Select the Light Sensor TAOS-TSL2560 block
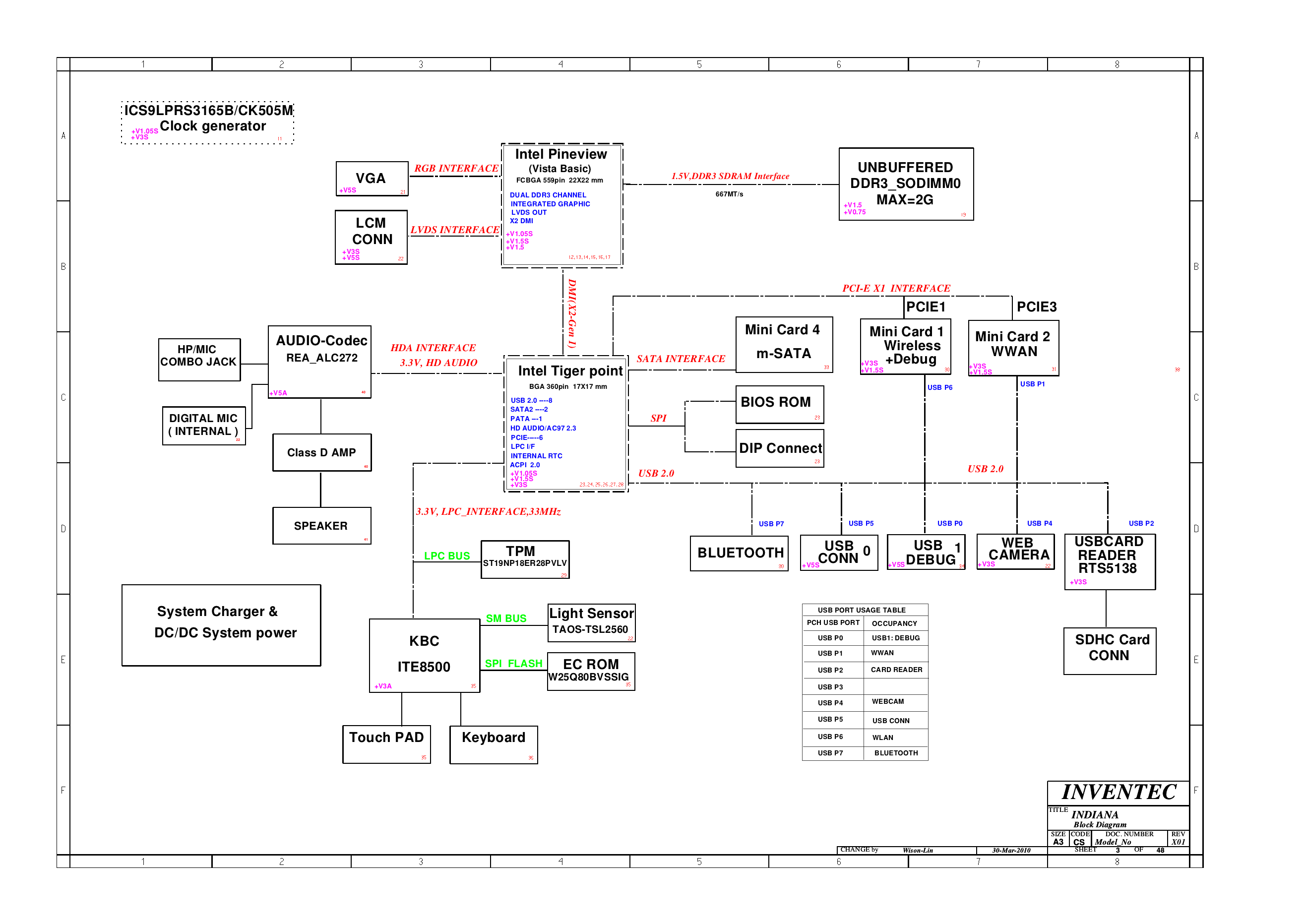The image size is (1305, 924). point(591,622)
